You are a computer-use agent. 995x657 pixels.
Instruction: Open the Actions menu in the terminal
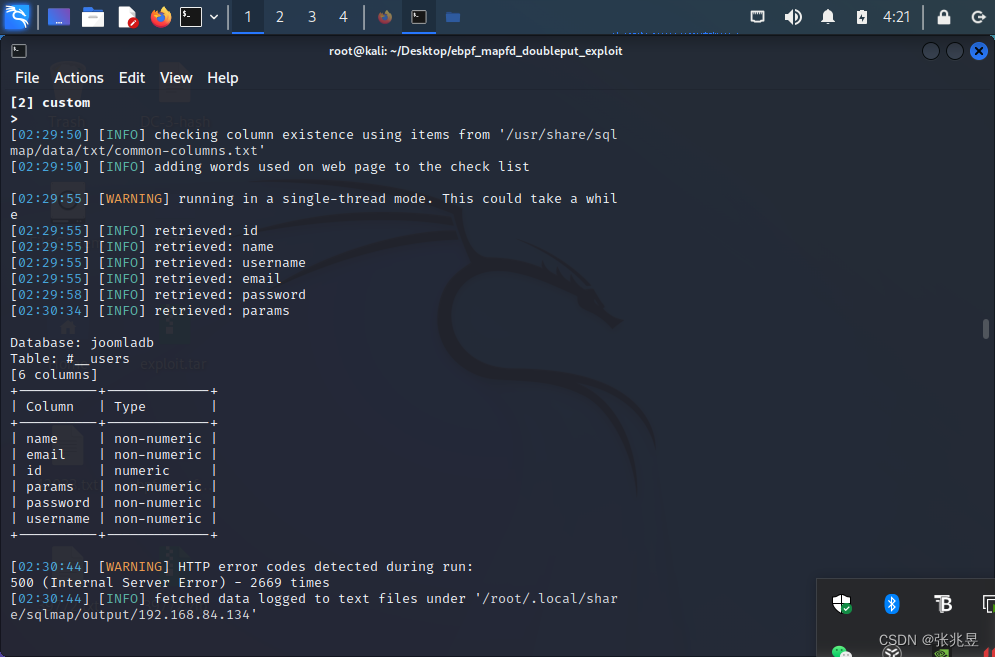tap(78, 77)
